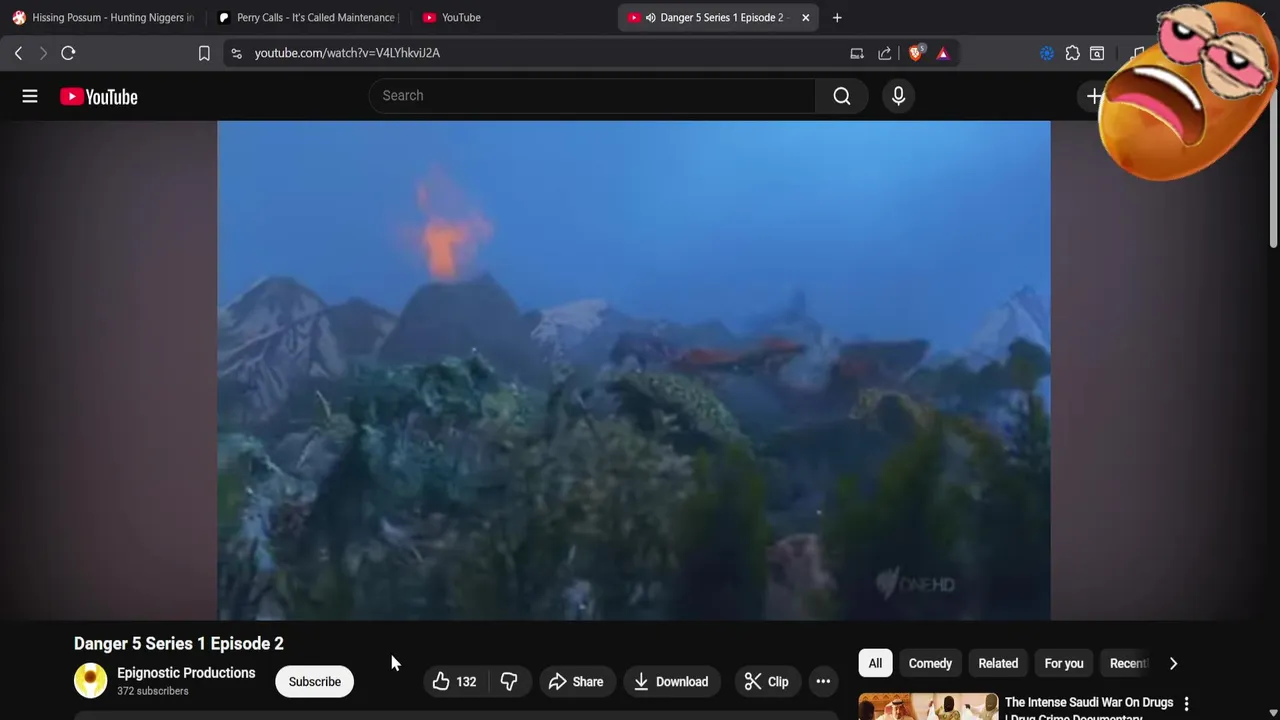This screenshot has width=1280, height=720.
Task: Select the All filter chip
Action: point(875,663)
